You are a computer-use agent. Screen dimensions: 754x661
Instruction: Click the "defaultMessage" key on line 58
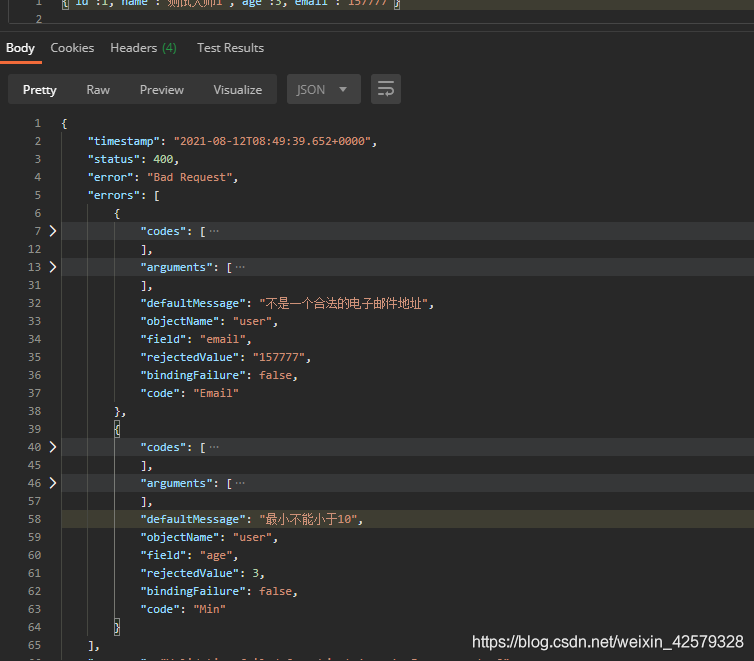click(x=193, y=519)
